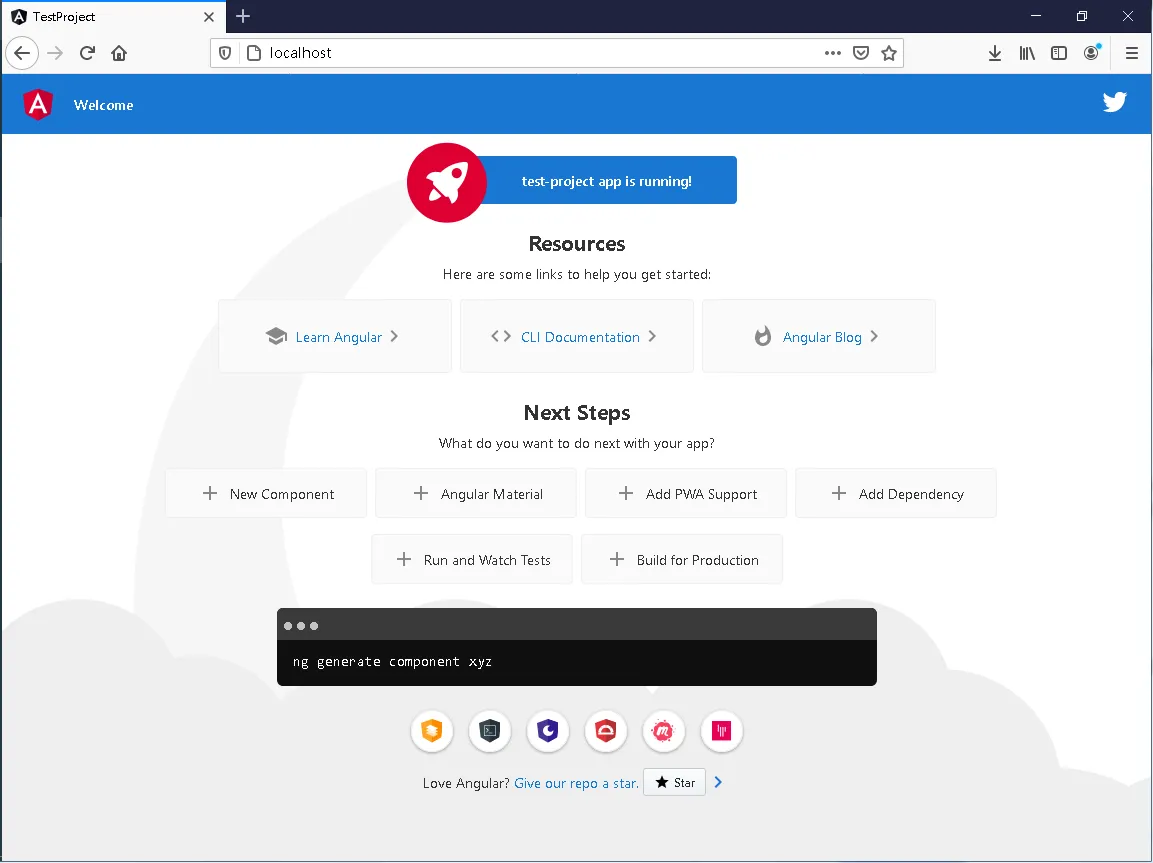This screenshot has height=863, width=1153.
Task: Save page to Pocket icon
Action: [x=861, y=53]
